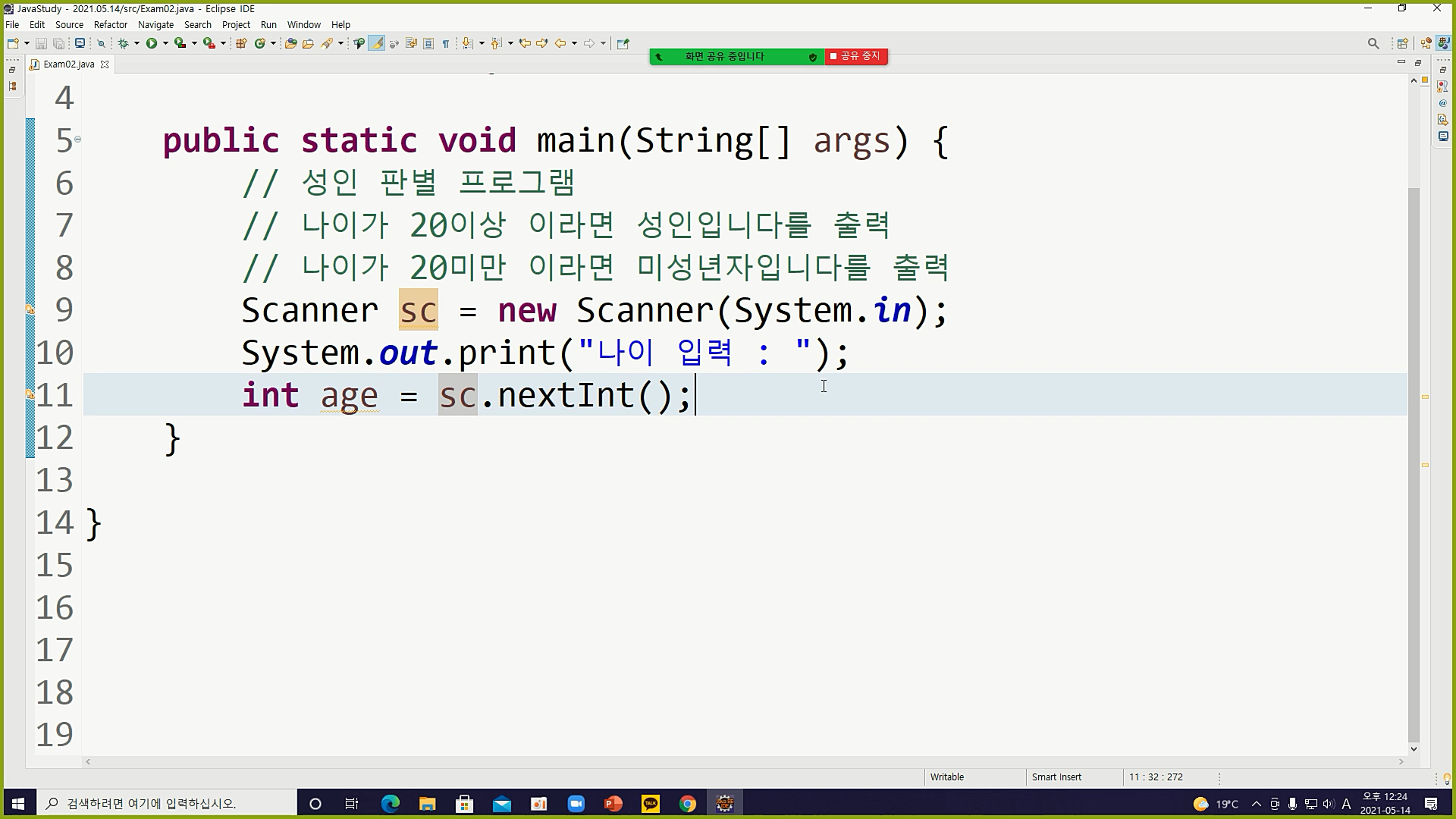The width and height of the screenshot is (1456, 819).
Task: Click the Run green play button
Action: point(152,43)
